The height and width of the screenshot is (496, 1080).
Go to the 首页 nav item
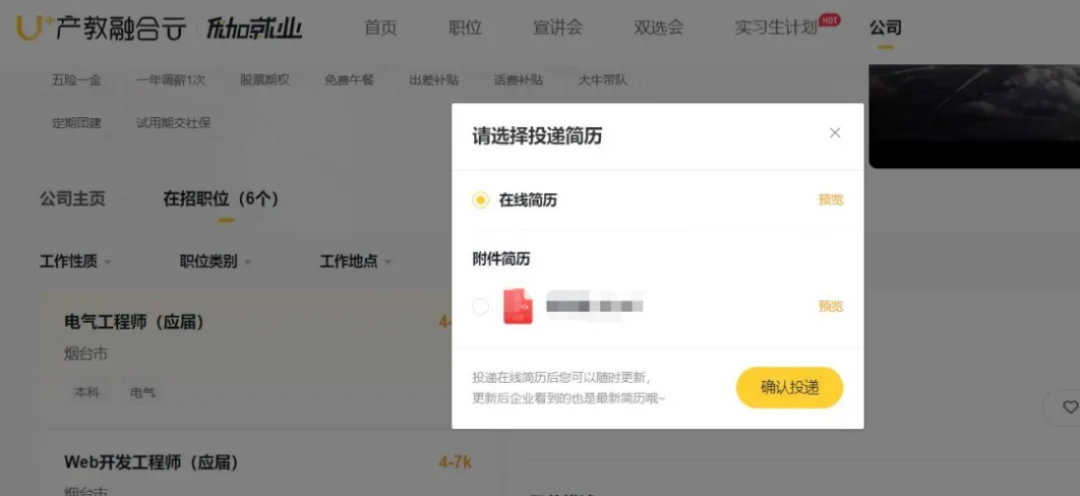click(380, 27)
